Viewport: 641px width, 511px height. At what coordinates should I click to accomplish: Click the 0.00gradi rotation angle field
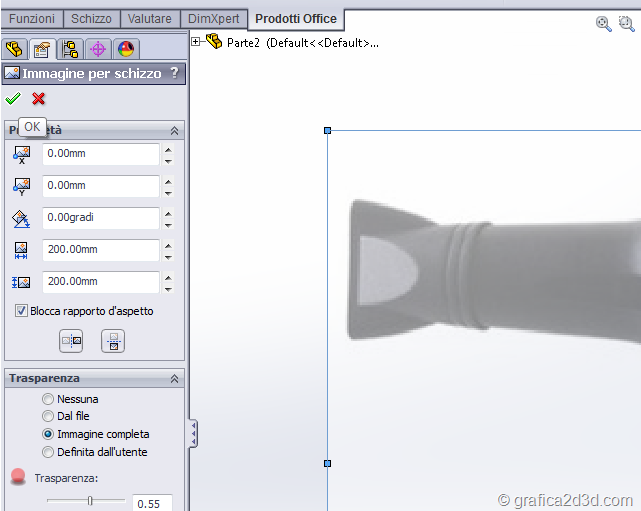tap(100, 218)
